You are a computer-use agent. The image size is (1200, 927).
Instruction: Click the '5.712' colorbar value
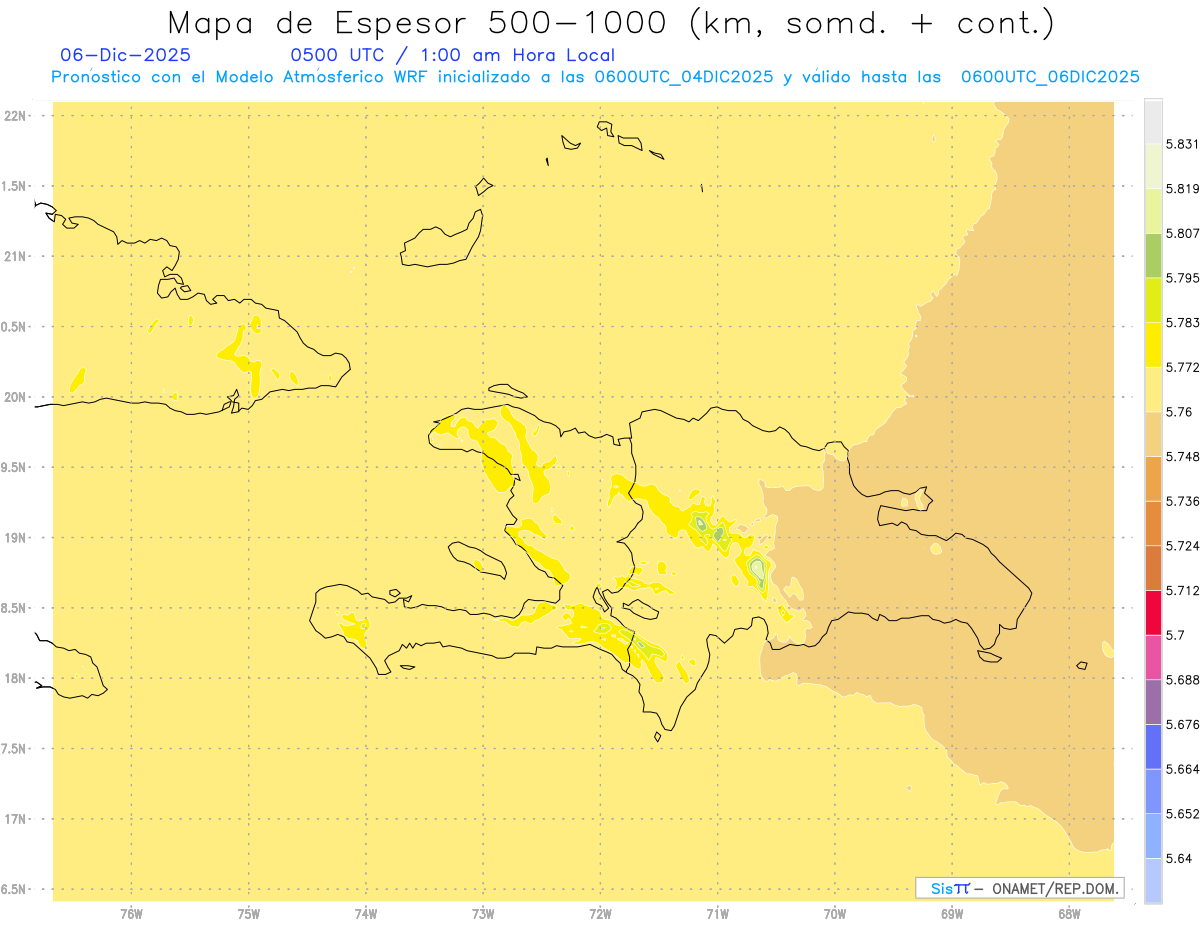coord(1182,591)
